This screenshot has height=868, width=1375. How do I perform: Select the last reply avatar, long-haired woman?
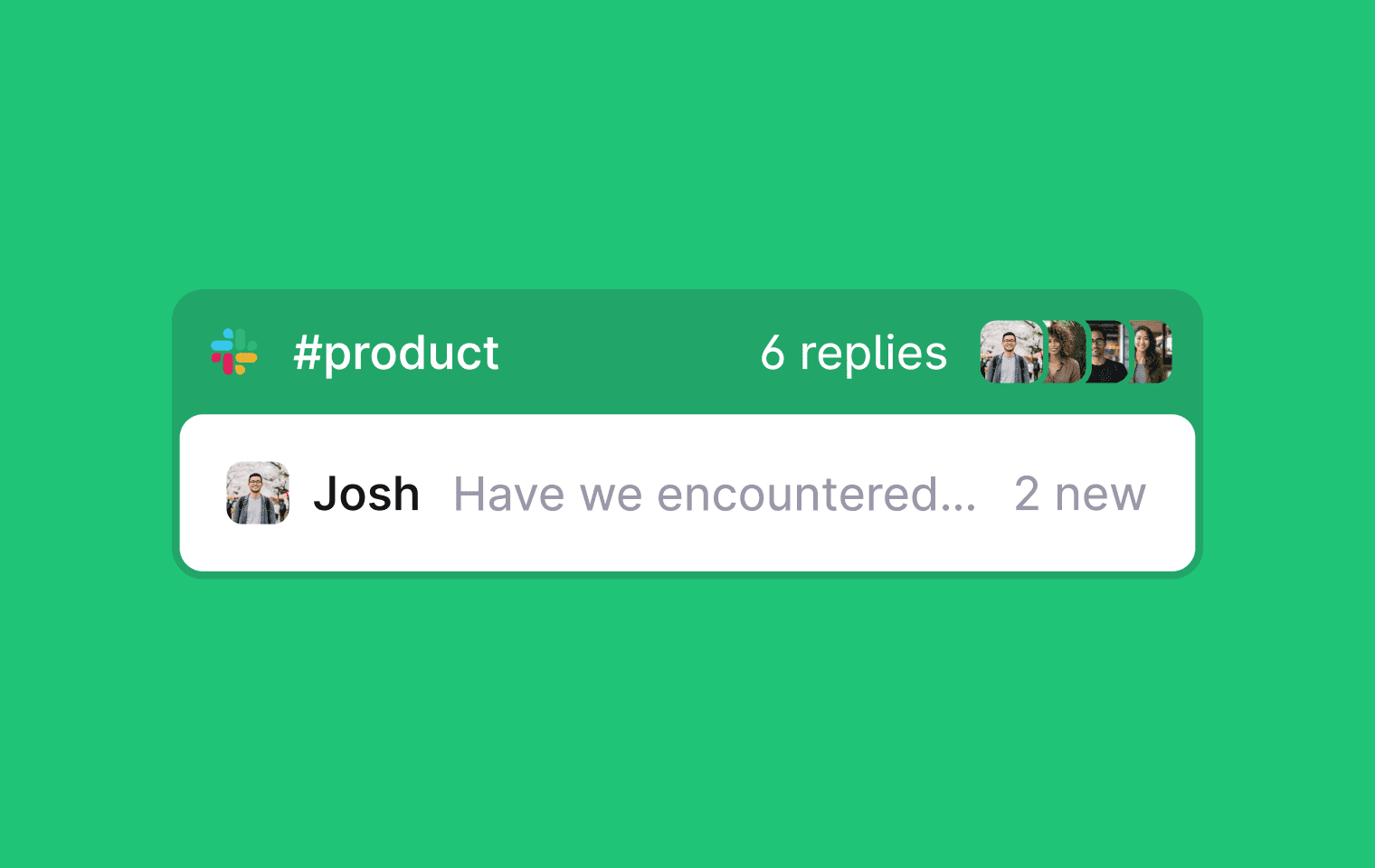[x=1152, y=352]
